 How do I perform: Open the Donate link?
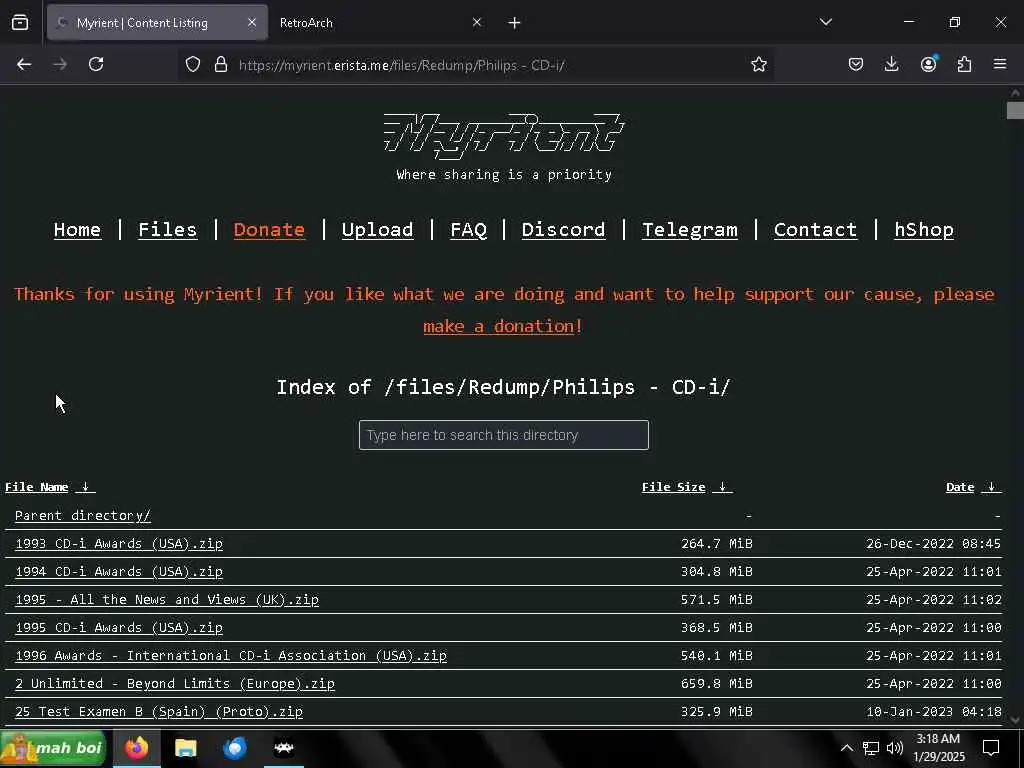pyautogui.click(x=269, y=229)
